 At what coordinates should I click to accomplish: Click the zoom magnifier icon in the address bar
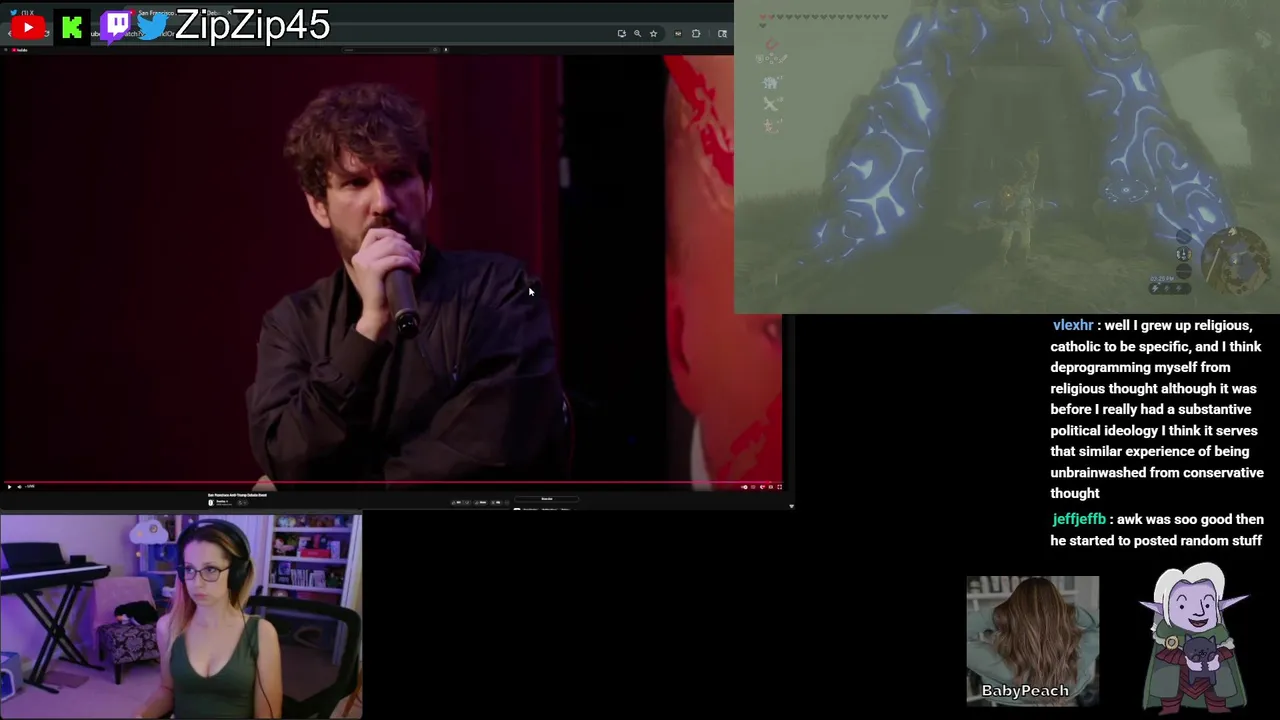[637, 33]
